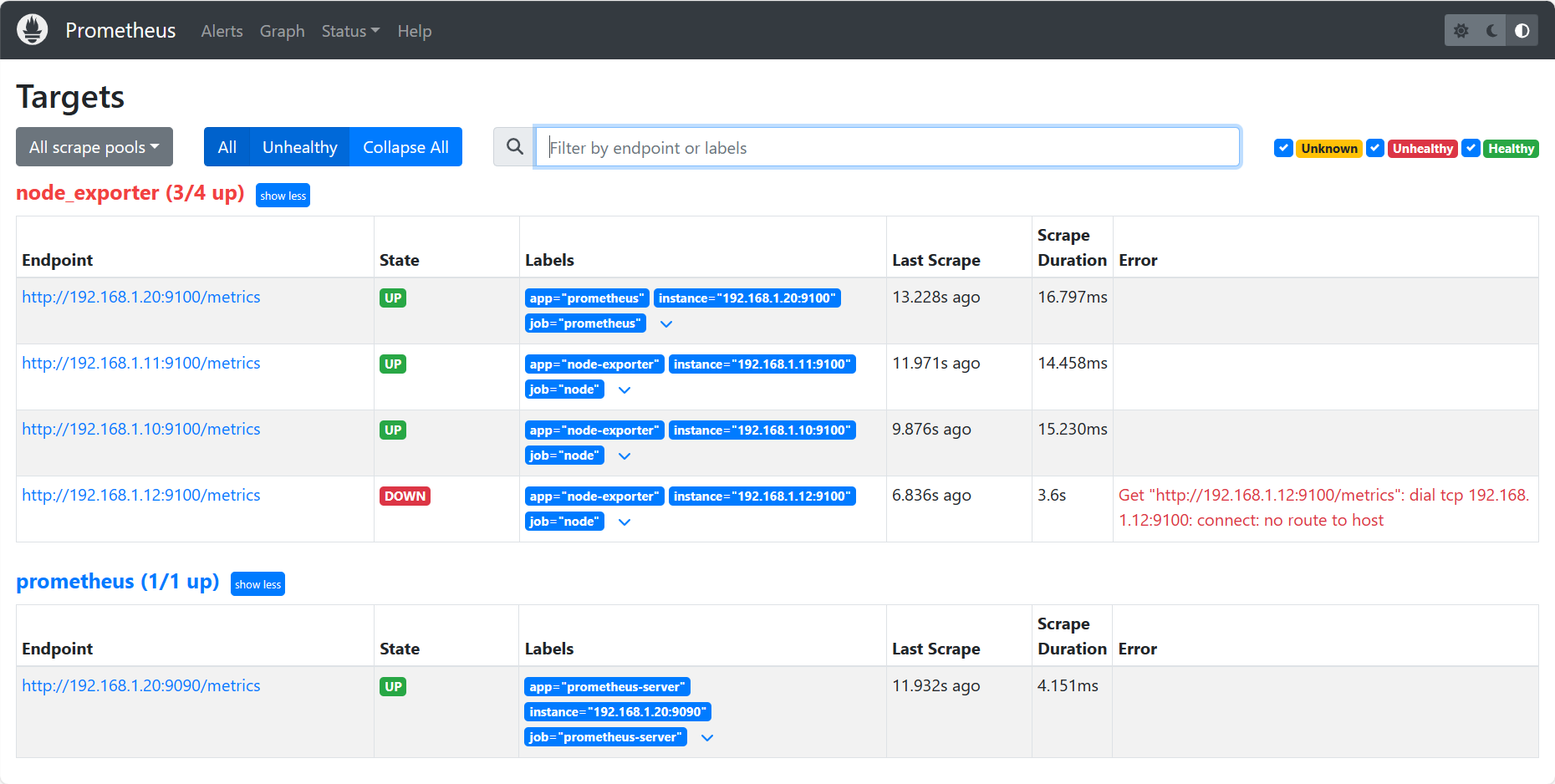Click the Targets page heading
Image resolution: width=1555 pixels, height=784 pixels.
(70, 97)
